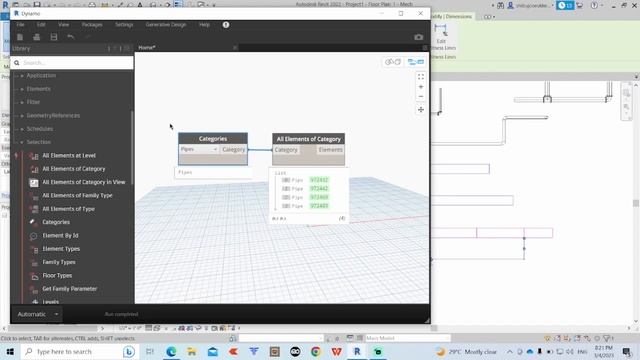Expand the GeometryReferences library category
Viewport: 640px width, 360px height.
(x=53, y=116)
